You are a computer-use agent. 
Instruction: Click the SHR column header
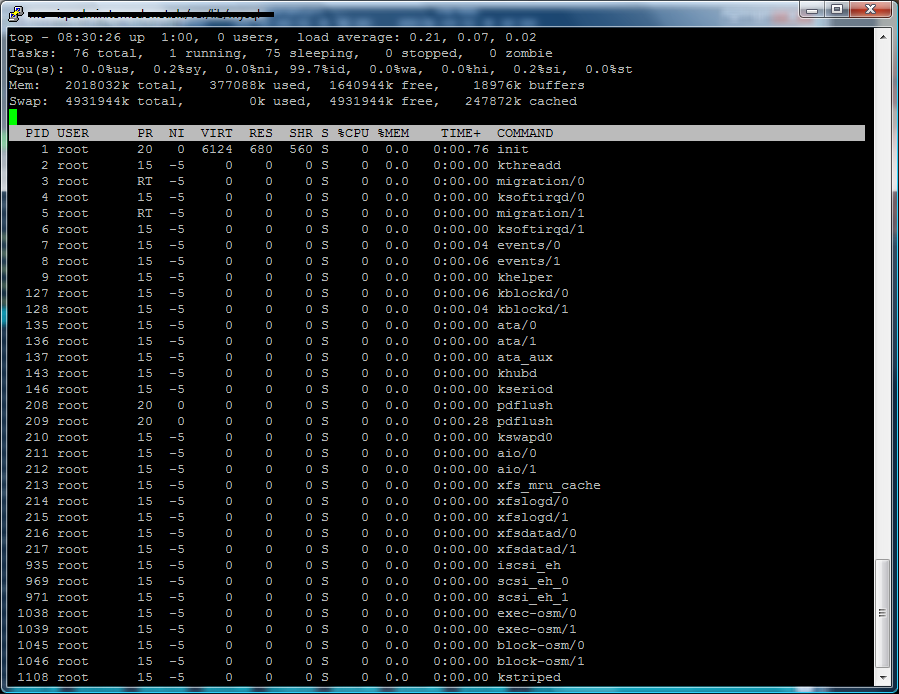click(300, 133)
